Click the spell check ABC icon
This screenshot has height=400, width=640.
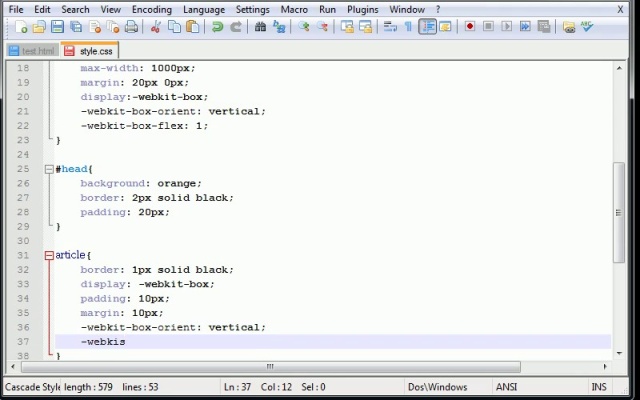tap(587, 27)
